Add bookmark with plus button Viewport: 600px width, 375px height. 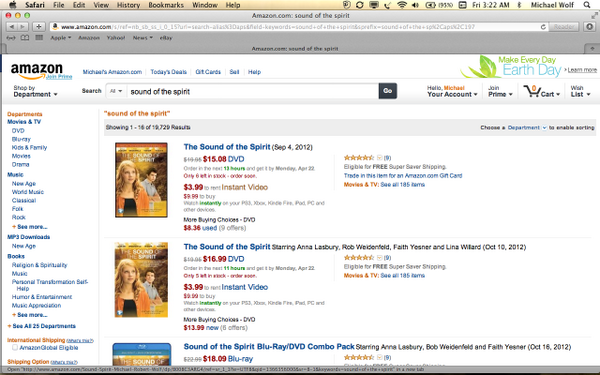39,27
